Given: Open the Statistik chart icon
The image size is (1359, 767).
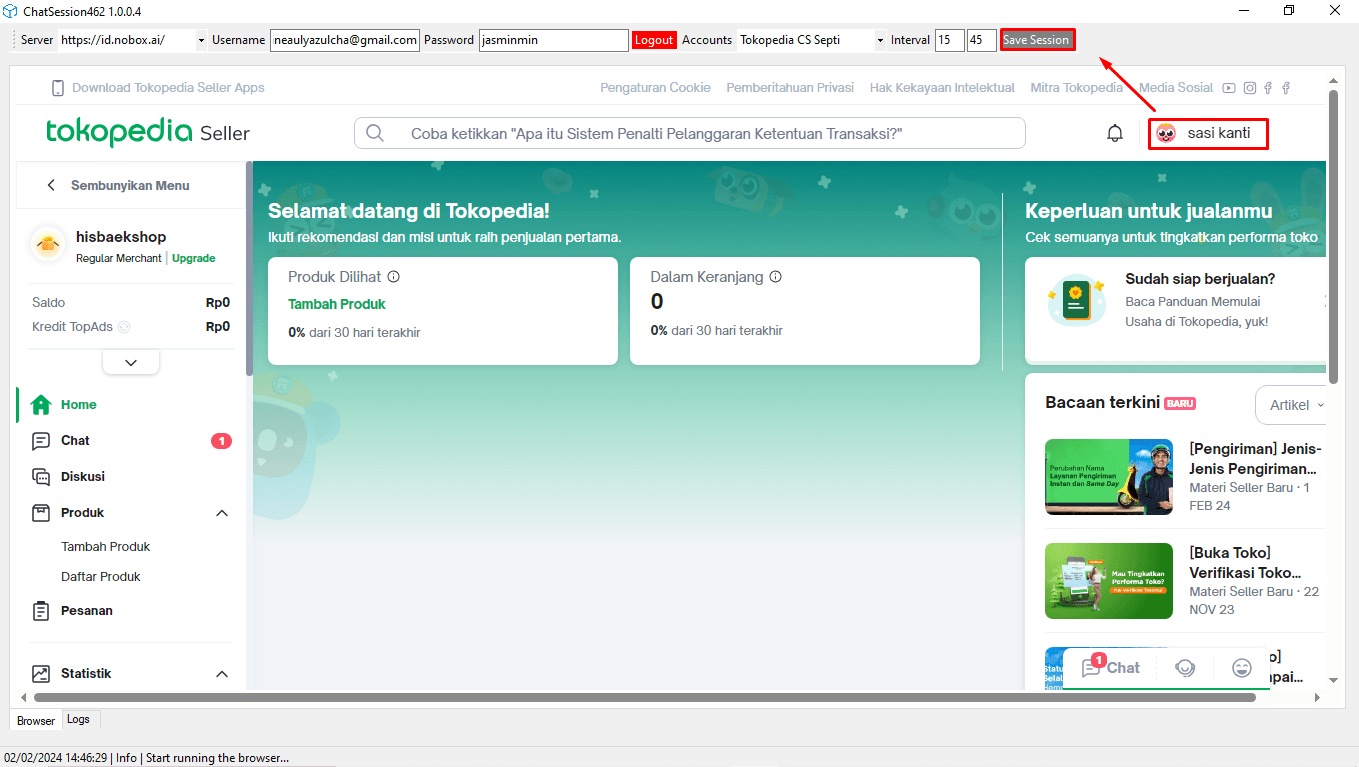Looking at the screenshot, I should (40, 673).
